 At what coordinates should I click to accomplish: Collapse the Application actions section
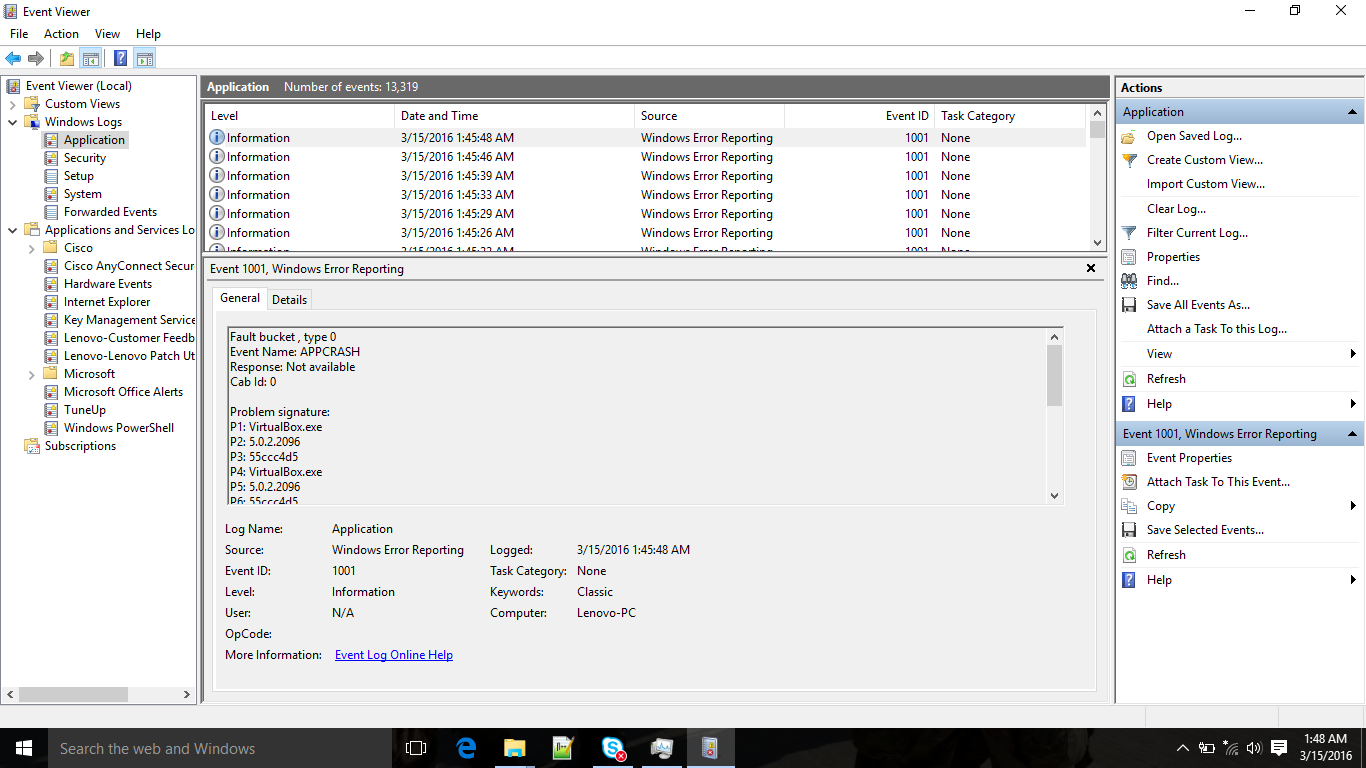tap(1353, 112)
